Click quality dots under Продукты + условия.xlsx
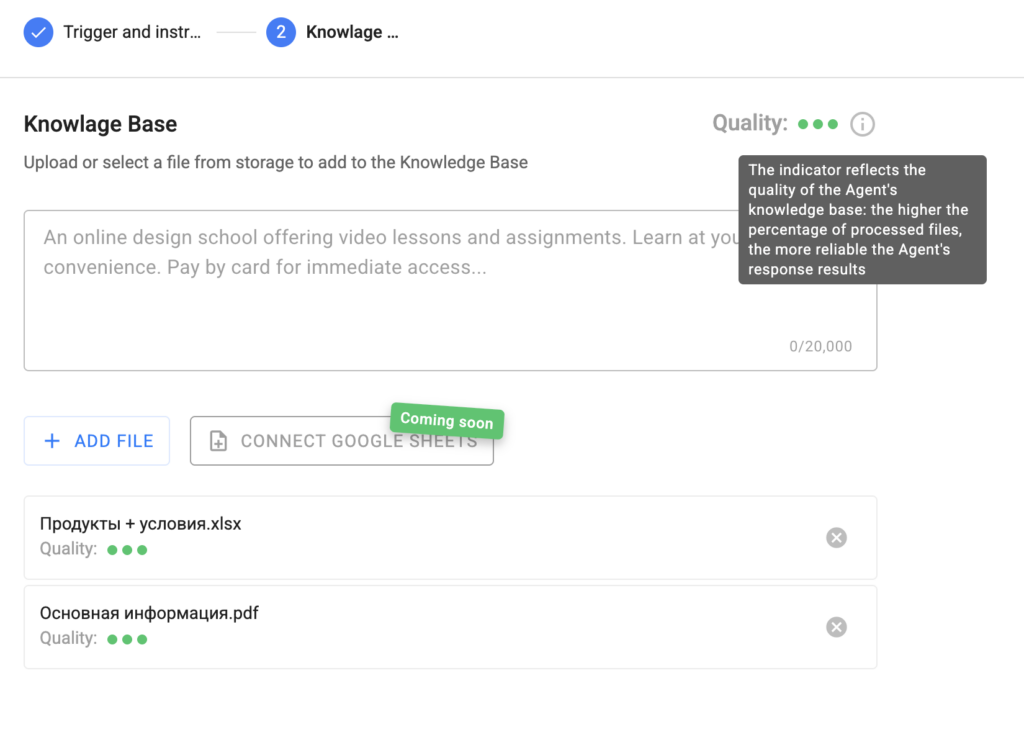 127,550
